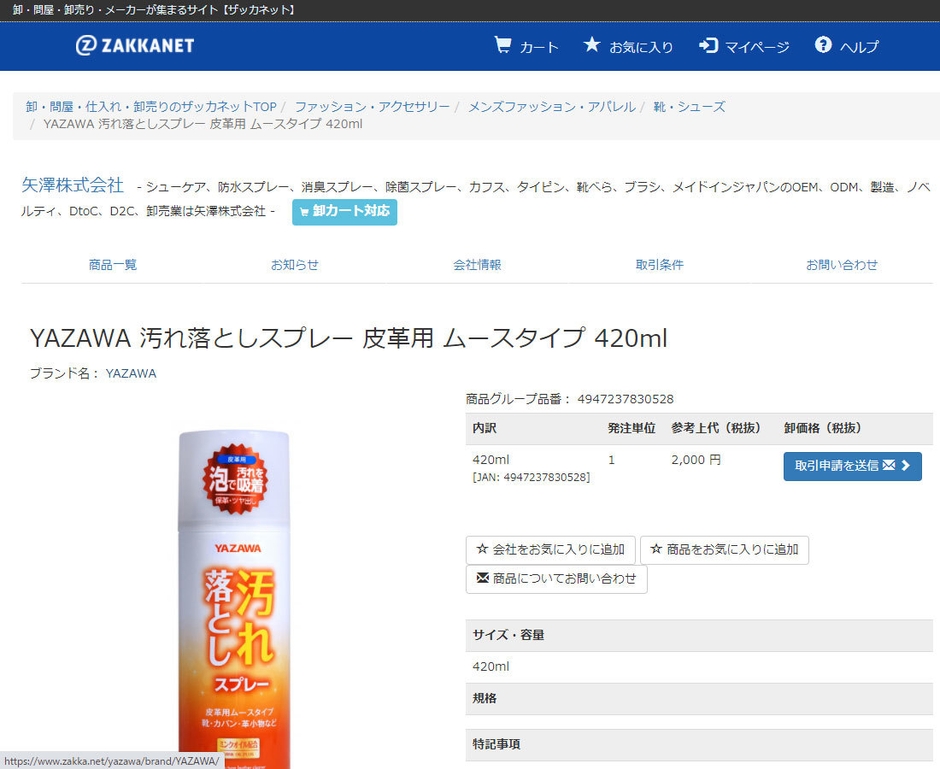The image size is (940, 769).
Task: Click the ZAKKANET logo
Action: [134, 45]
